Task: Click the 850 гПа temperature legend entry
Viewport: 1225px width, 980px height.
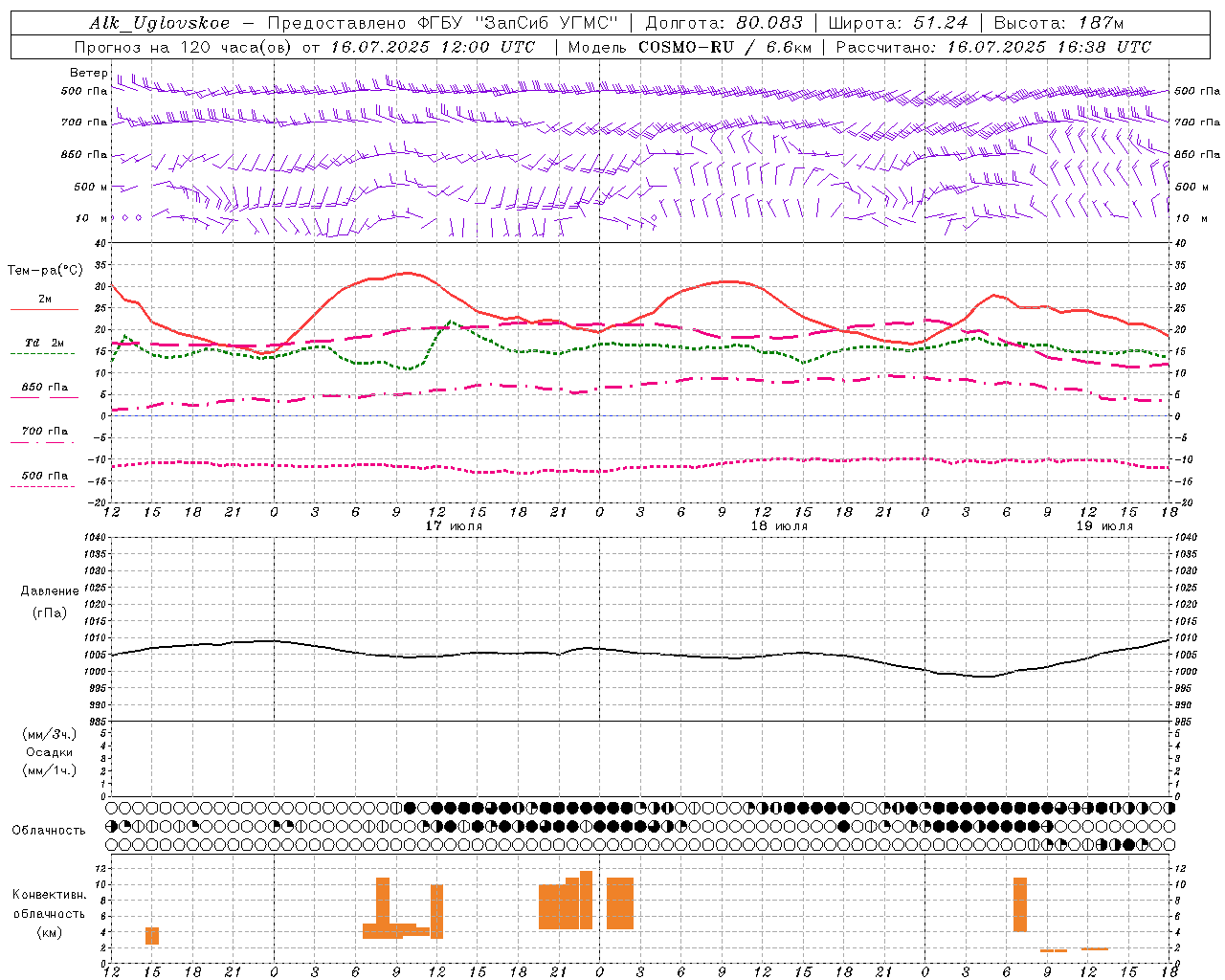Action: point(45,388)
